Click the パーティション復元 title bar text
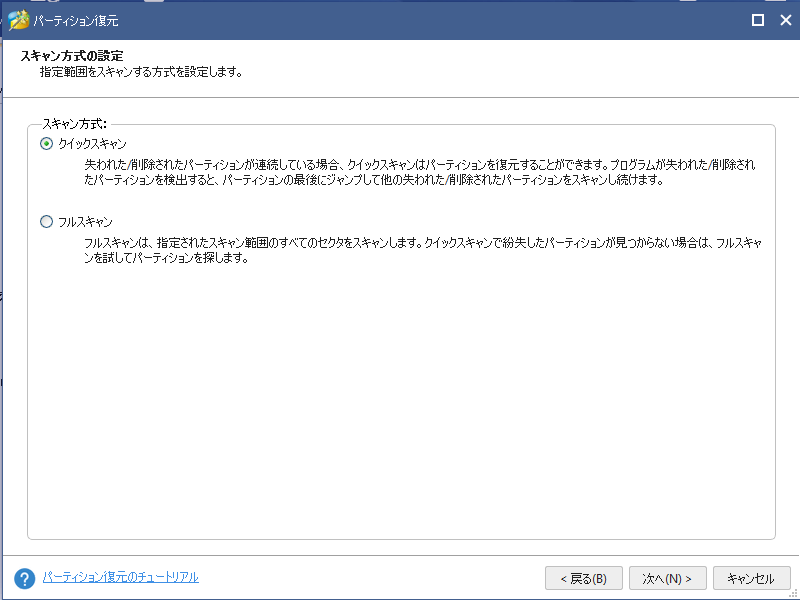The height and width of the screenshot is (600, 800). tap(76, 21)
